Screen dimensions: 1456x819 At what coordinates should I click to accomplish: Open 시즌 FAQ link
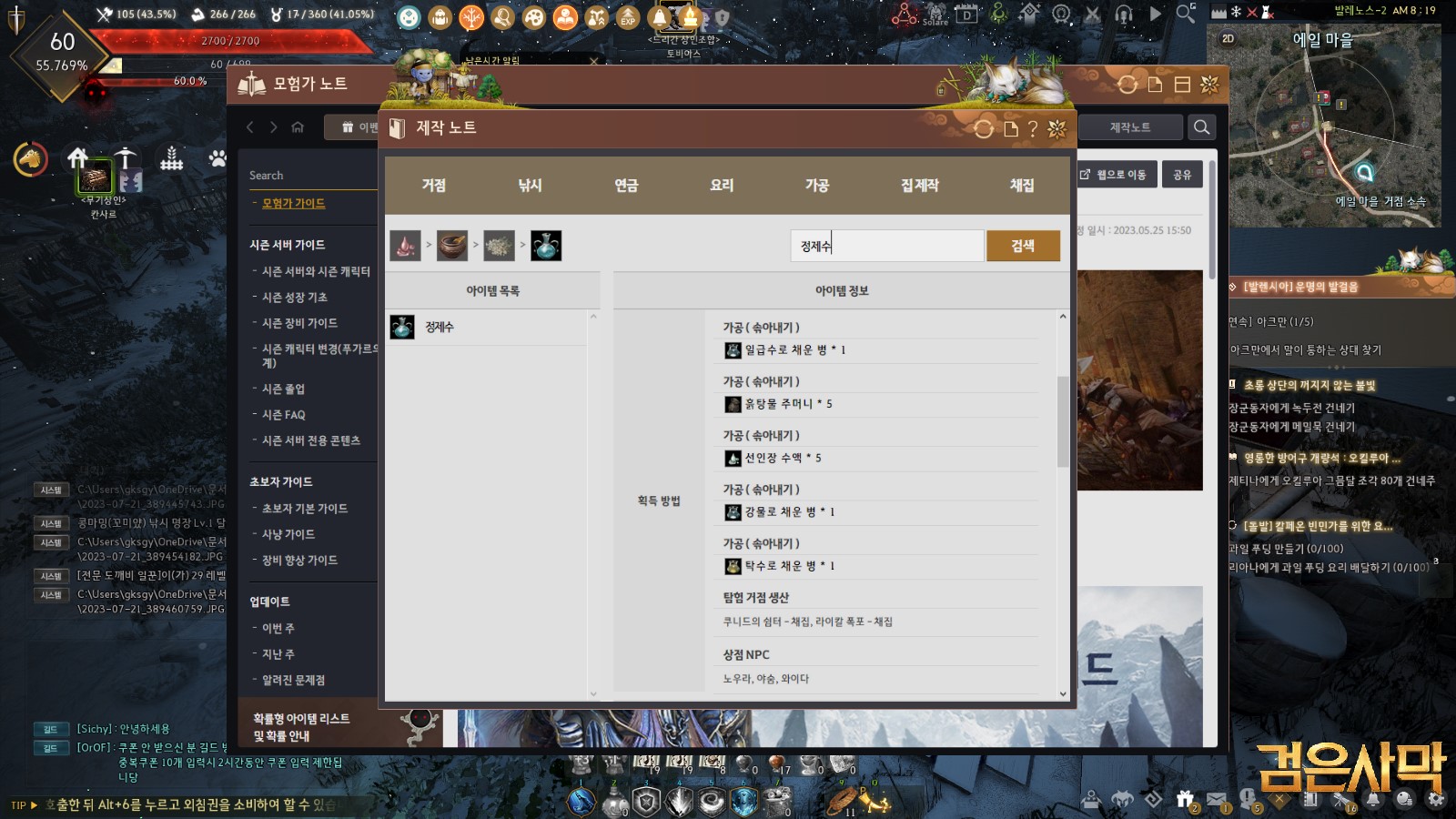click(284, 414)
